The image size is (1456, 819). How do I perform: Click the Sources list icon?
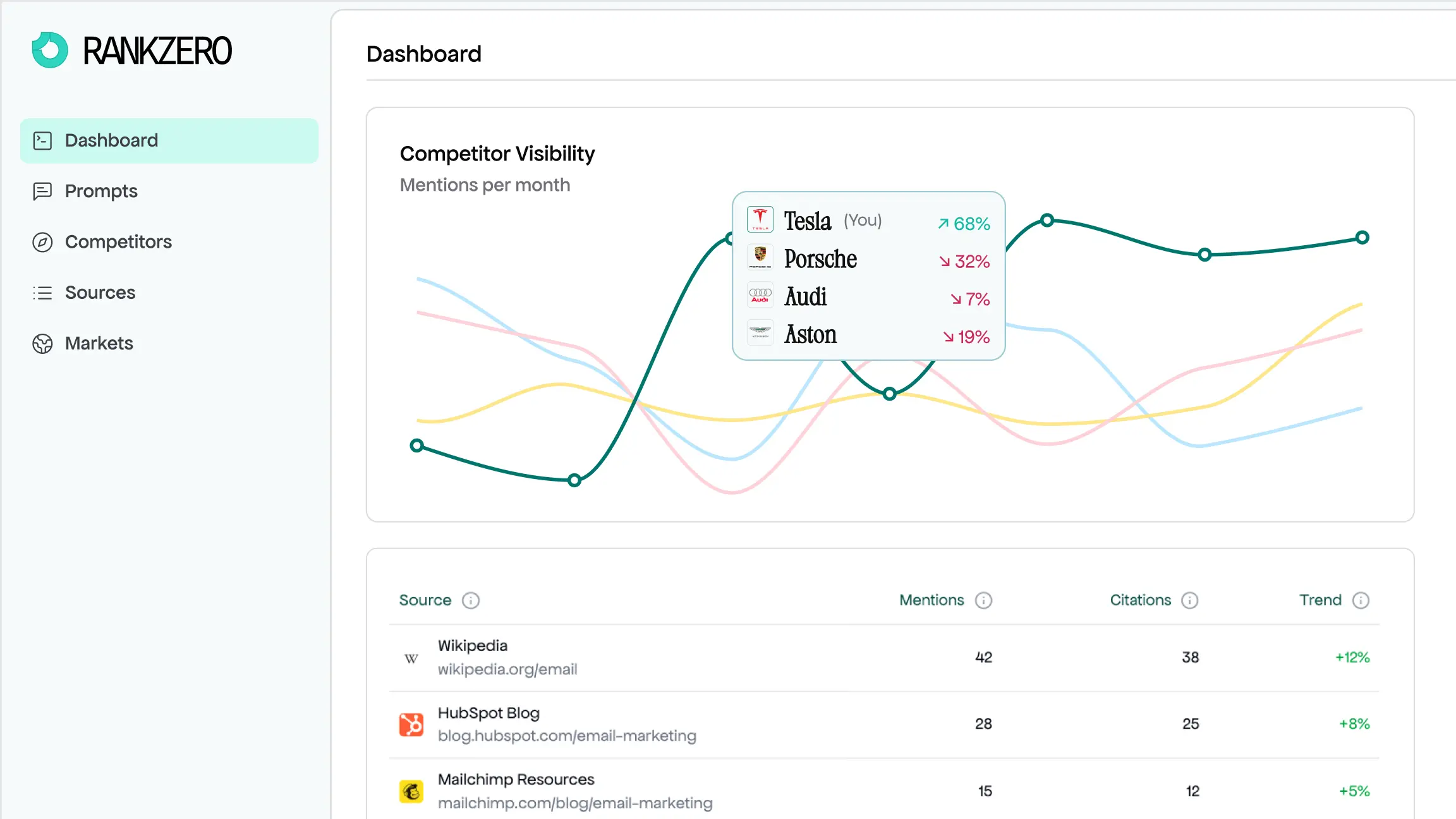click(x=42, y=293)
